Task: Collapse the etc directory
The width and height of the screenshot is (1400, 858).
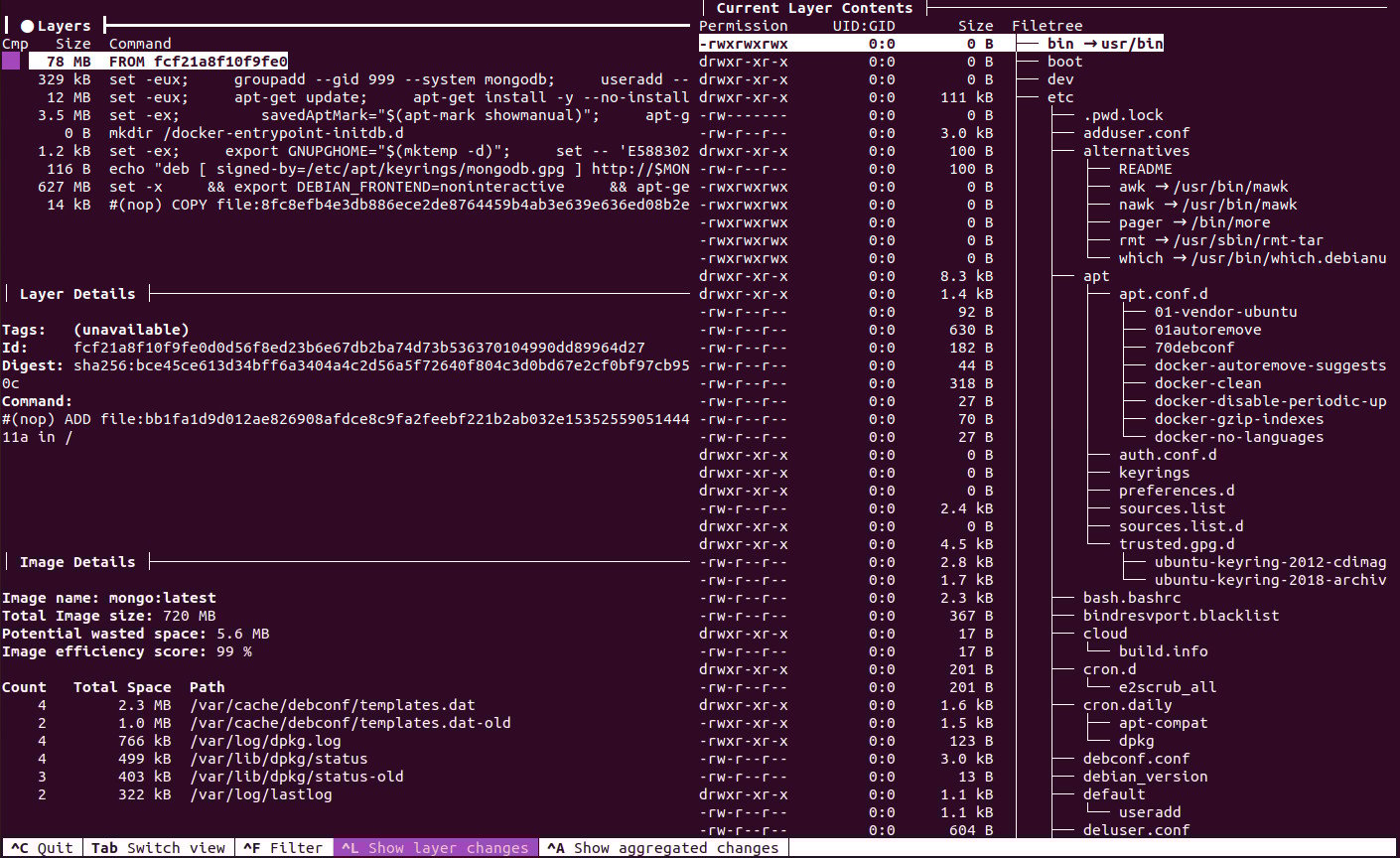Action: point(1060,97)
